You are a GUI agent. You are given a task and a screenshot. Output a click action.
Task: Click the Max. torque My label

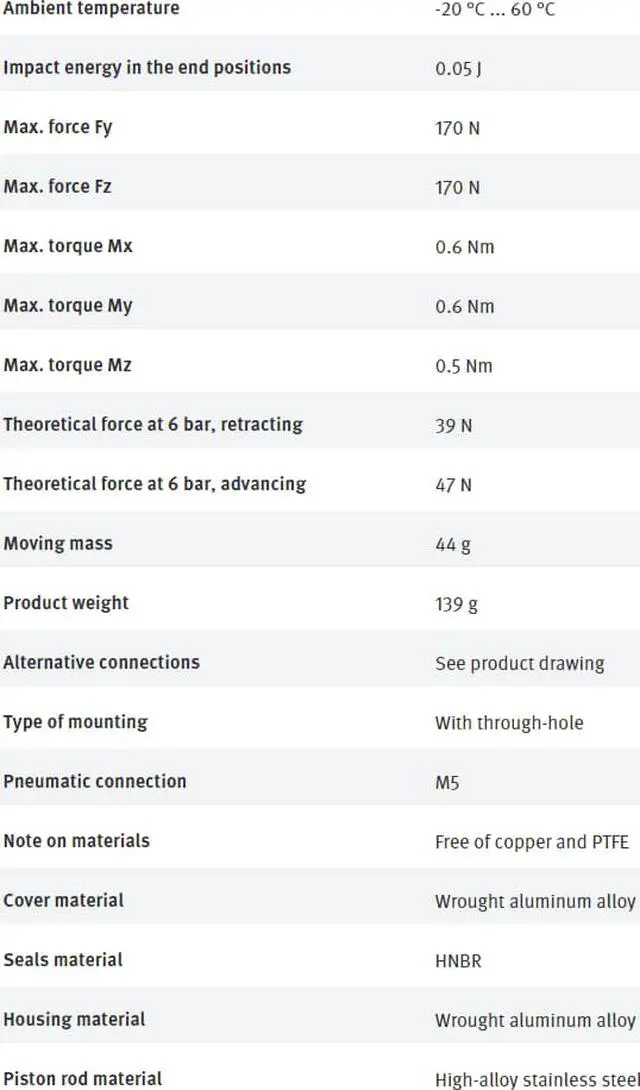pos(68,306)
